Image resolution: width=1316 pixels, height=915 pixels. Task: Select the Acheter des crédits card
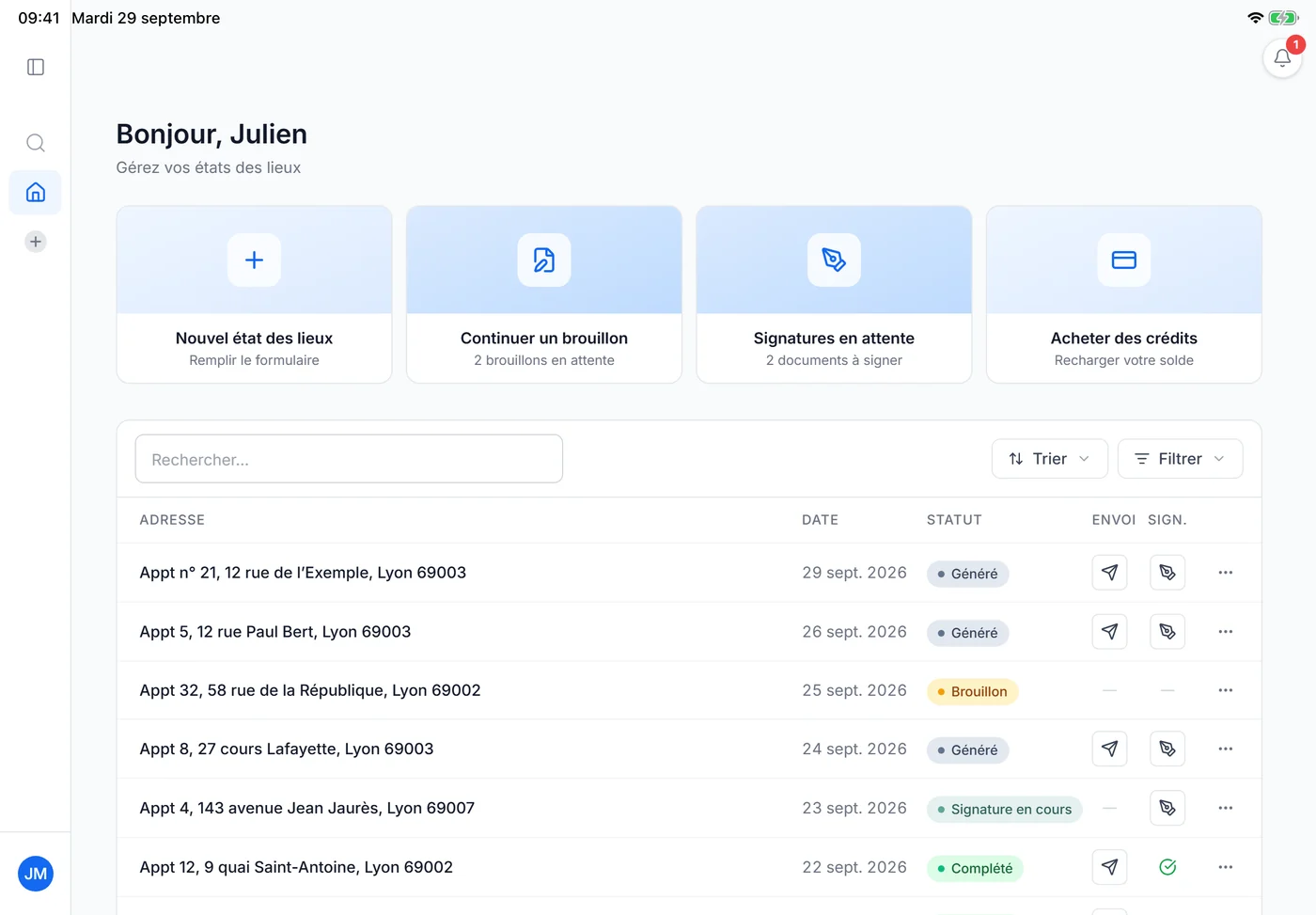point(1124,294)
